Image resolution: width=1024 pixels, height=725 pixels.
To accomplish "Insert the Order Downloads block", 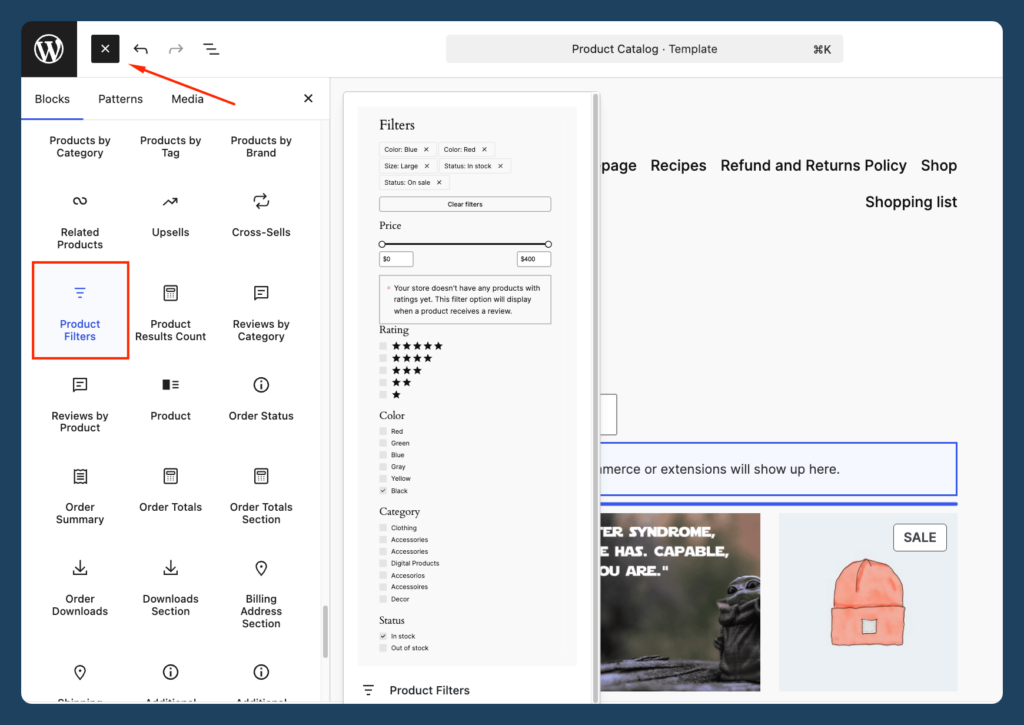I will (80, 587).
